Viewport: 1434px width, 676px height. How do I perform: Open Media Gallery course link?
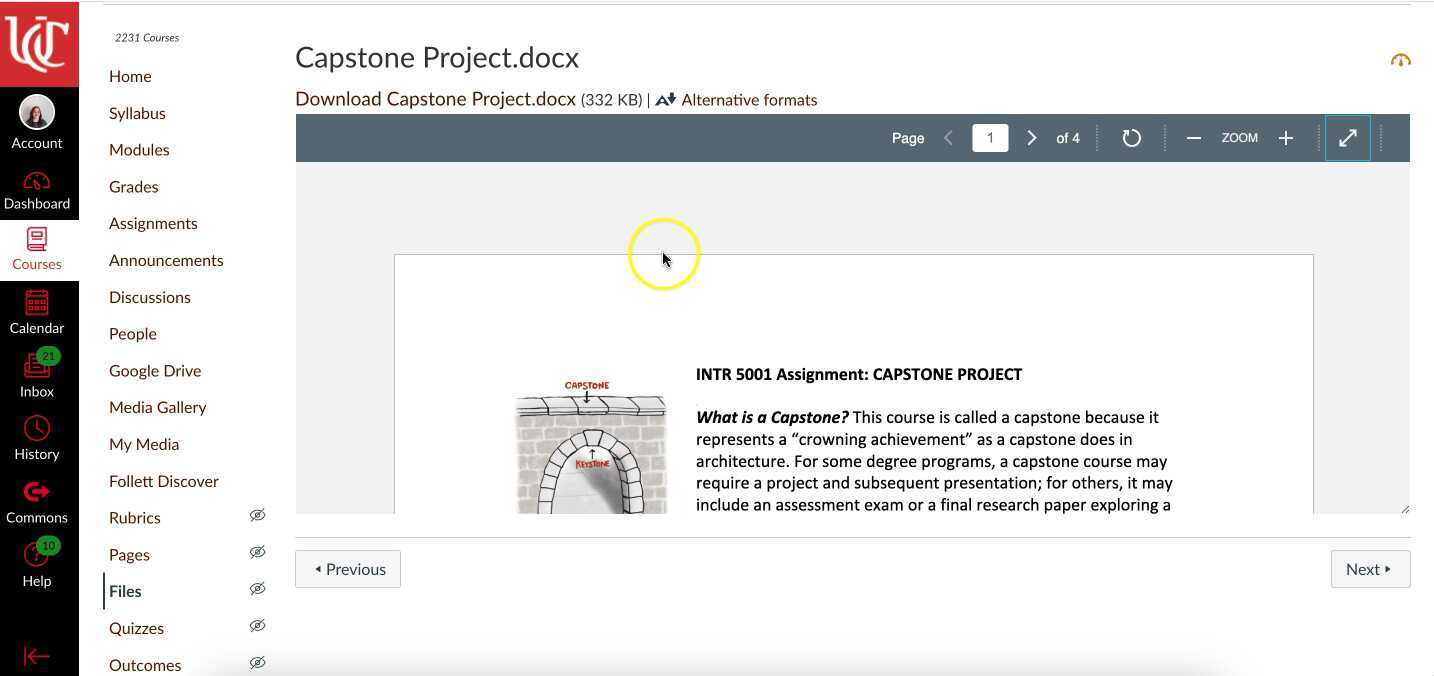pyautogui.click(x=158, y=407)
